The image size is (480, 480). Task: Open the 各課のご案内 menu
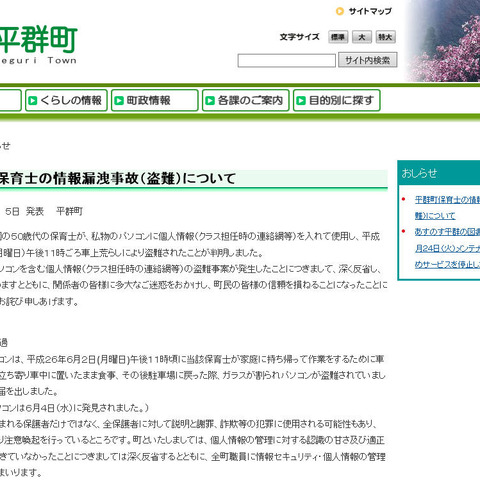coord(245,100)
